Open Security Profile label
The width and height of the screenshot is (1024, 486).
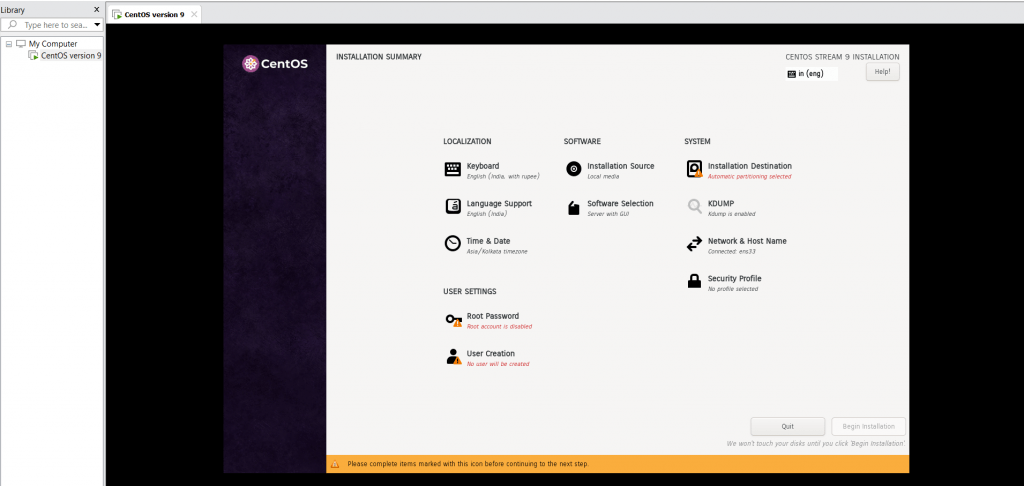point(735,278)
